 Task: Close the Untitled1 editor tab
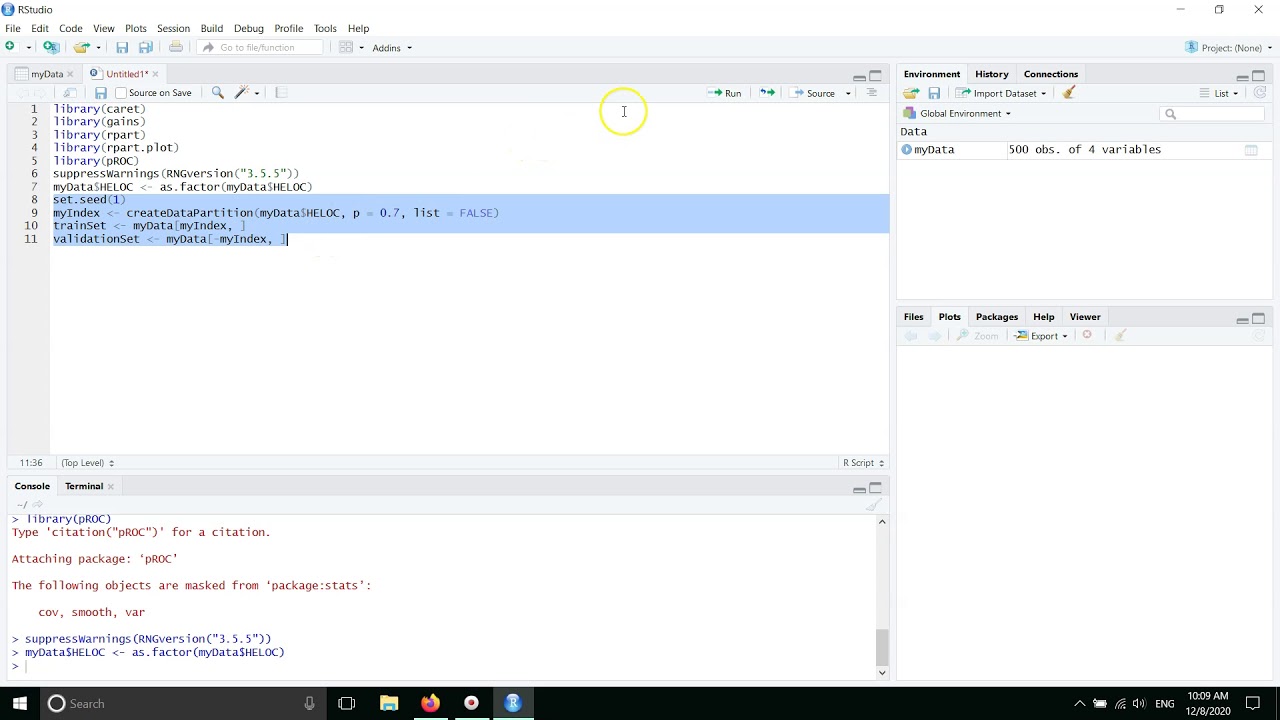pos(155,74)
